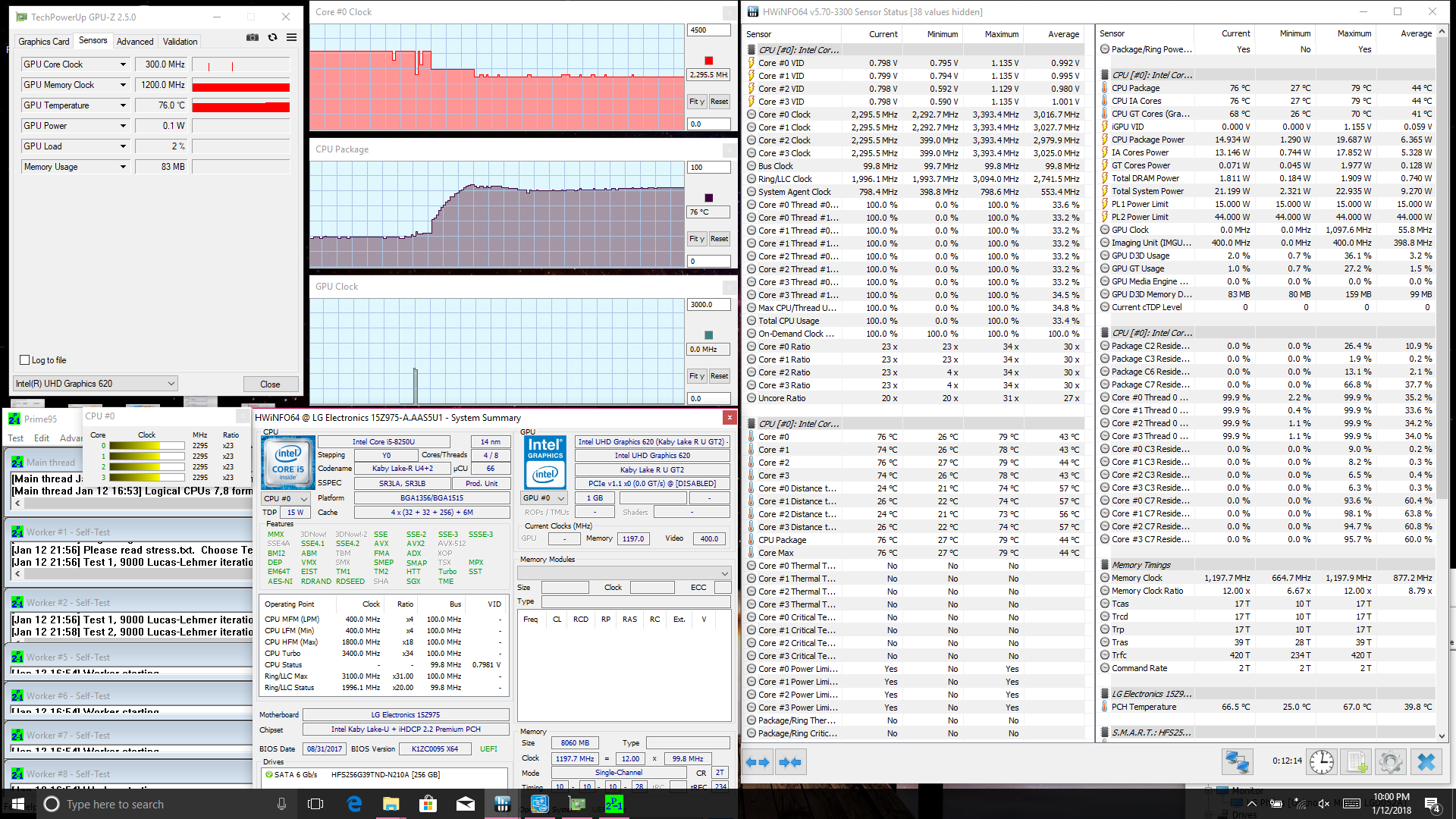Launch Microsoft Edge from the taskbar

pyautogui.click(x=353, y=804)
